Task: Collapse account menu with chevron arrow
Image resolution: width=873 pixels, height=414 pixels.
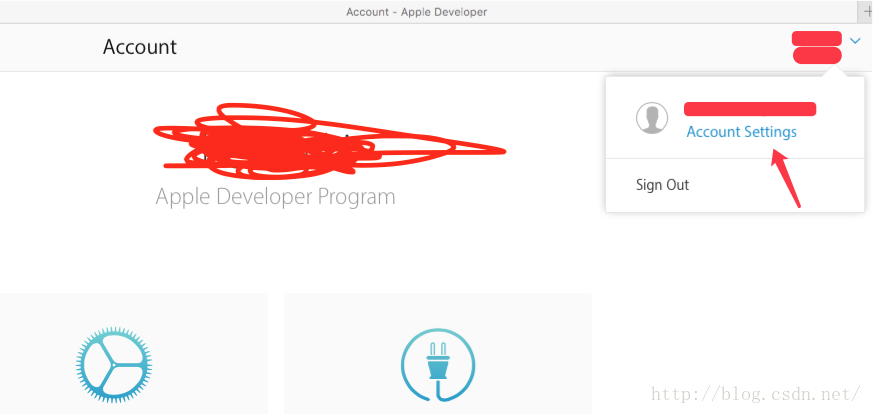Action: [855, 40]
